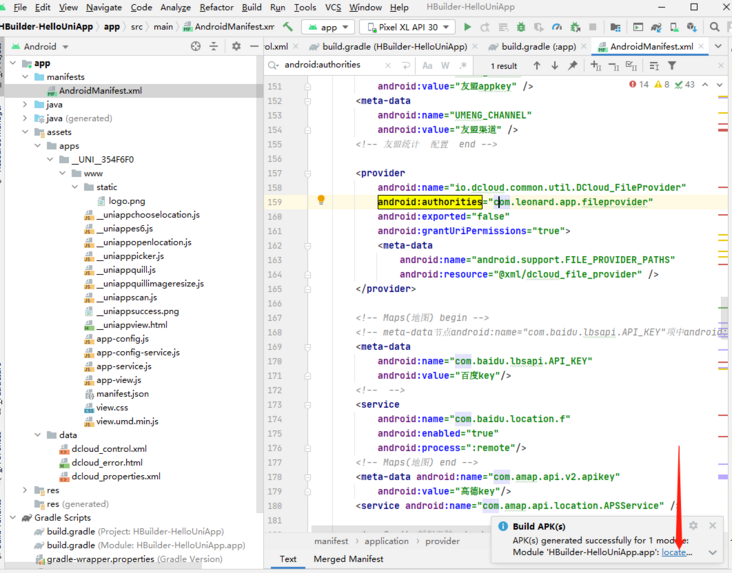Select gradle-wrapper.properties file
732x573 pixels.
click(100, 559)
